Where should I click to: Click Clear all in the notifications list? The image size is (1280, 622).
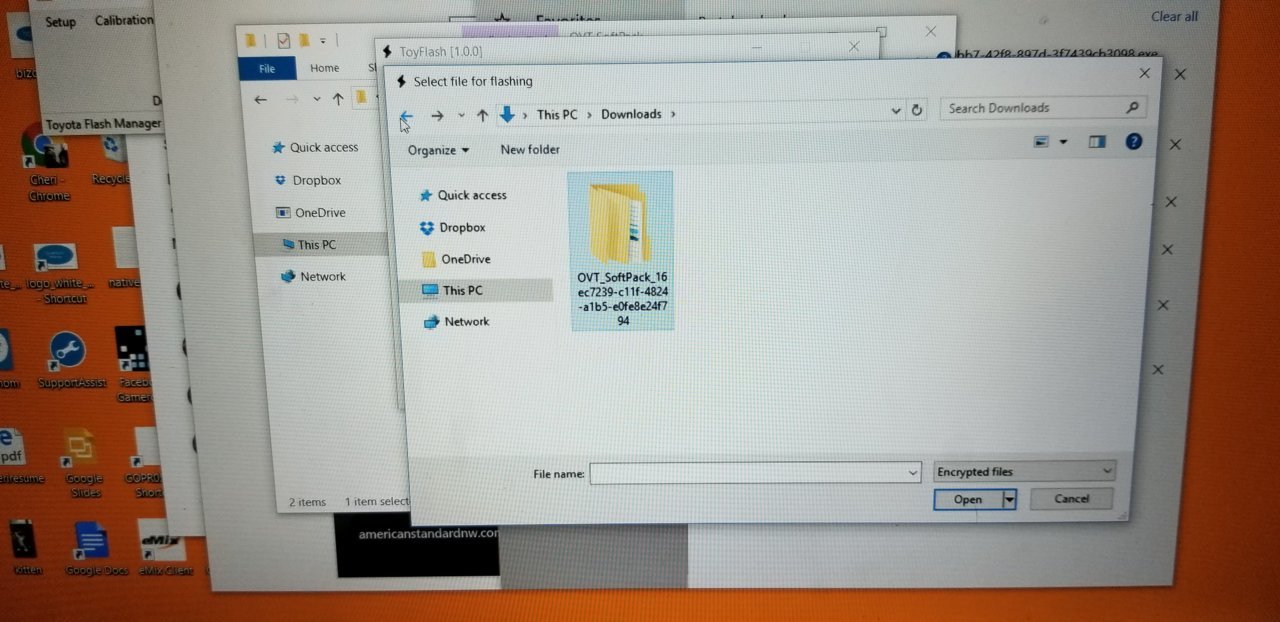[x=1174, y=16]
